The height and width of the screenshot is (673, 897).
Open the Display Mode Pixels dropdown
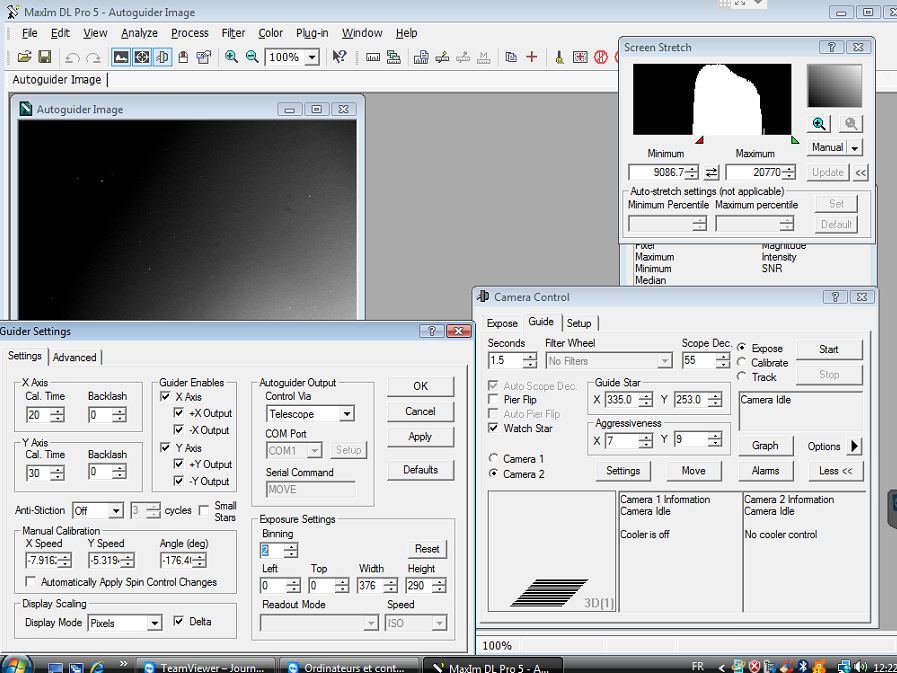pos(154,623)
